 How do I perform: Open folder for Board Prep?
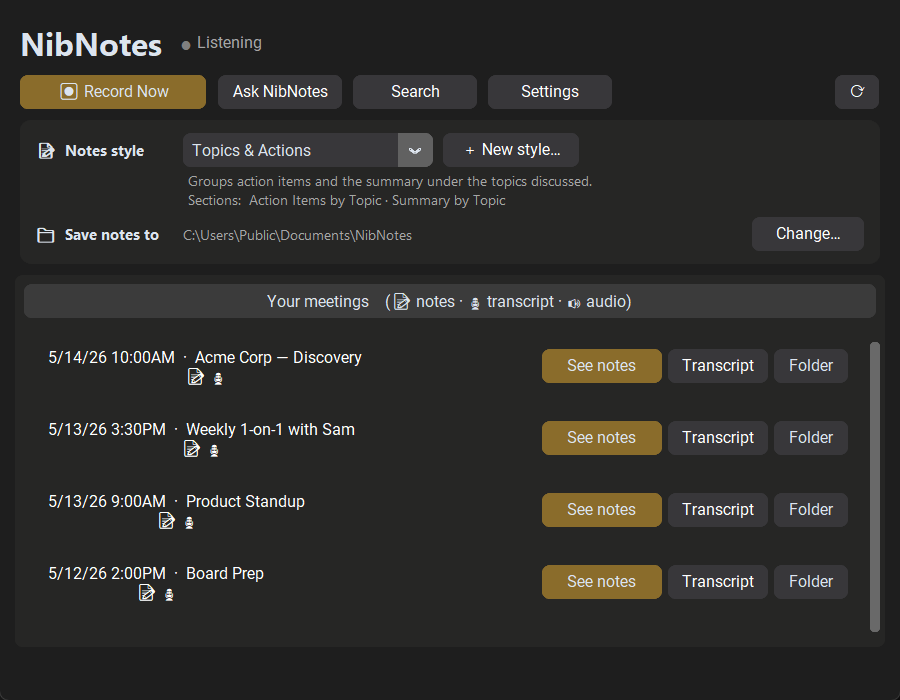(x=810, y=582)
